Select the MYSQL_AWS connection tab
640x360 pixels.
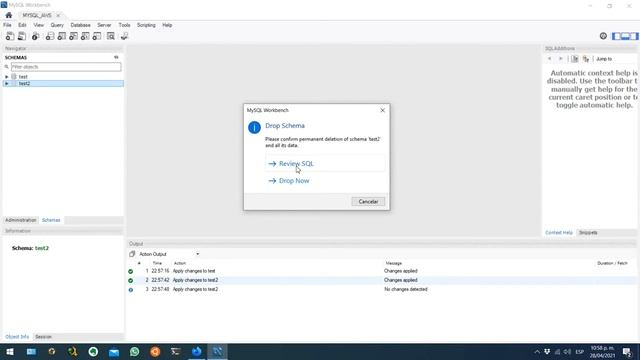coord(37,15)
